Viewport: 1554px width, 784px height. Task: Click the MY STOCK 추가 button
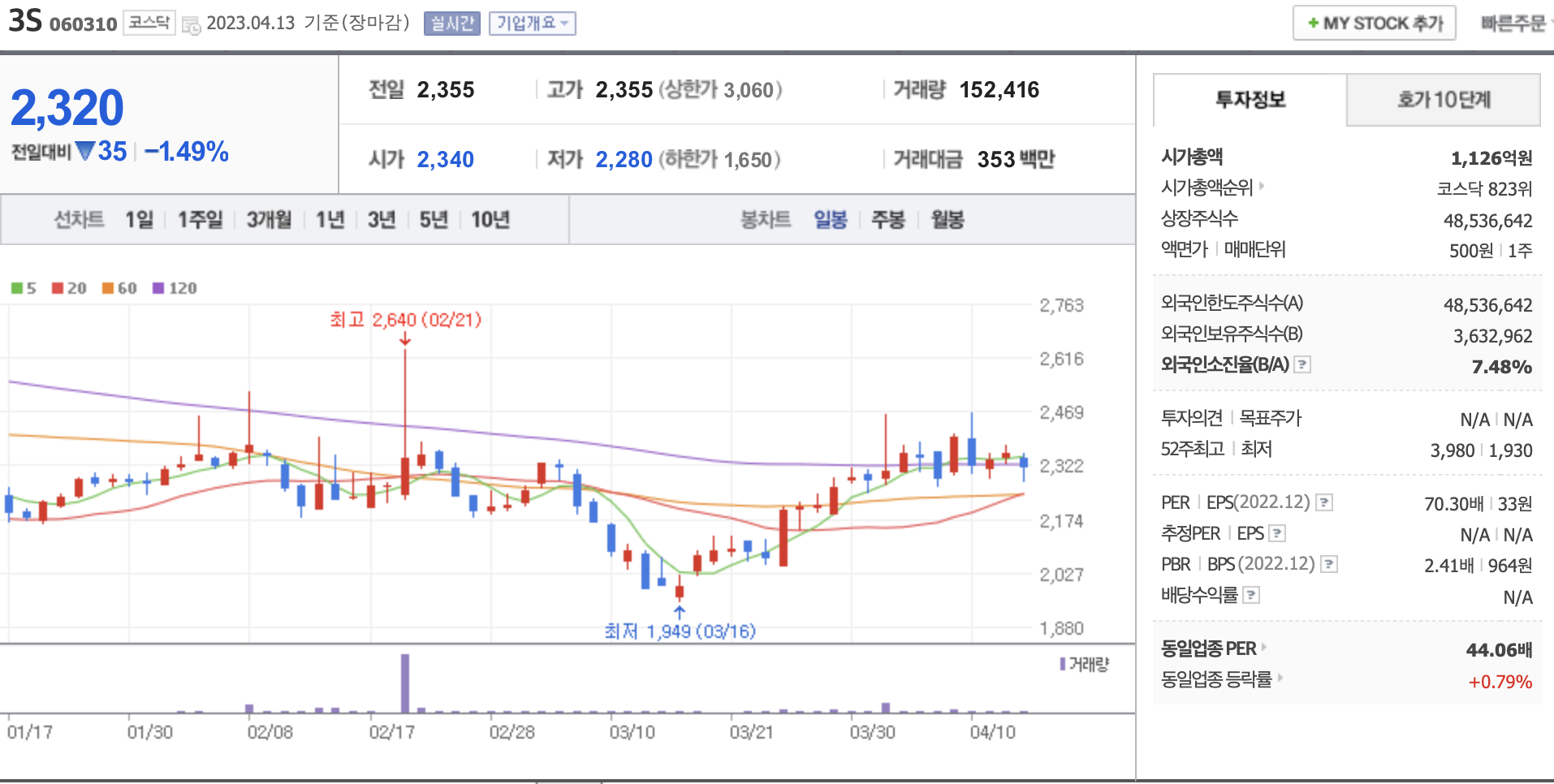[1374, 24]
